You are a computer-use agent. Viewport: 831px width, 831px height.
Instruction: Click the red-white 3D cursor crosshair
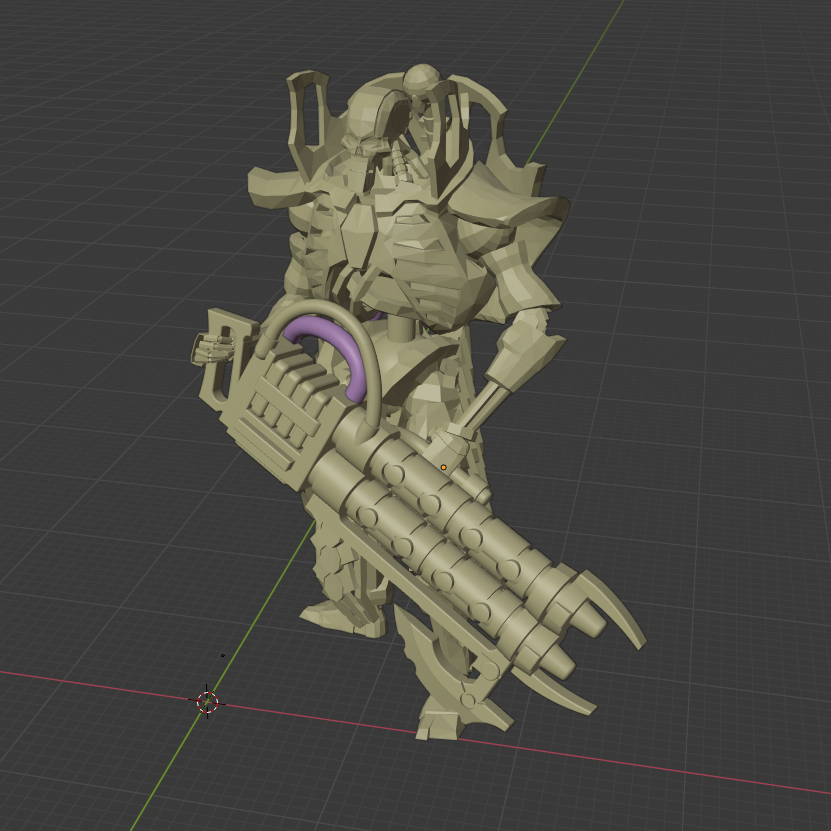[x=207, y=702]
